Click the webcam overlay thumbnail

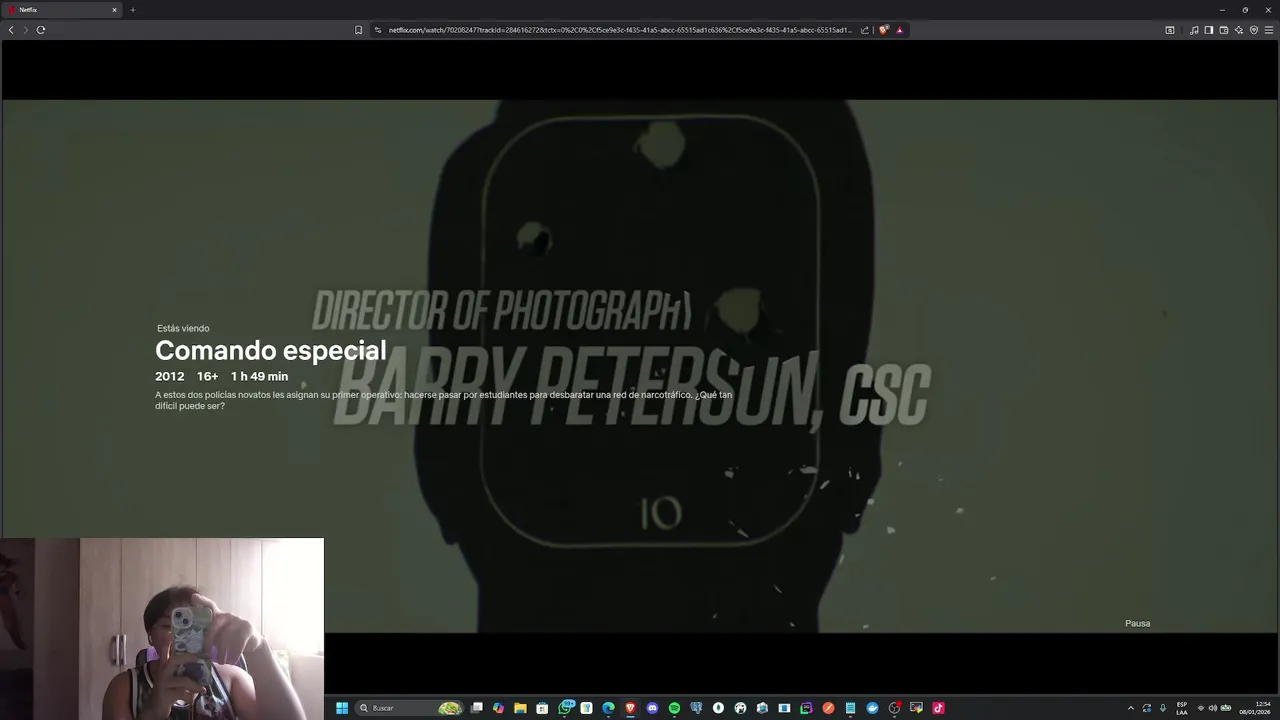point(162,628)
